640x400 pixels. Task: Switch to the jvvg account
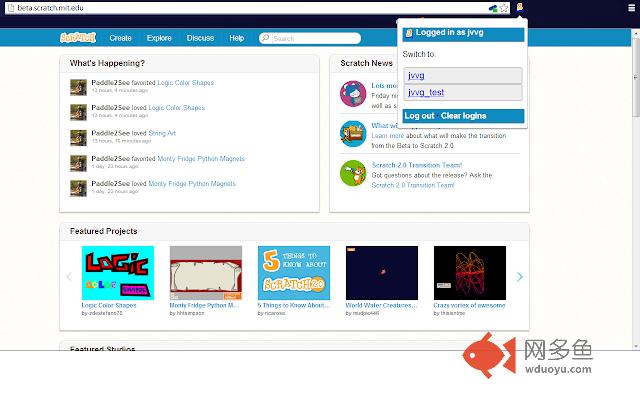coord(462,76)
